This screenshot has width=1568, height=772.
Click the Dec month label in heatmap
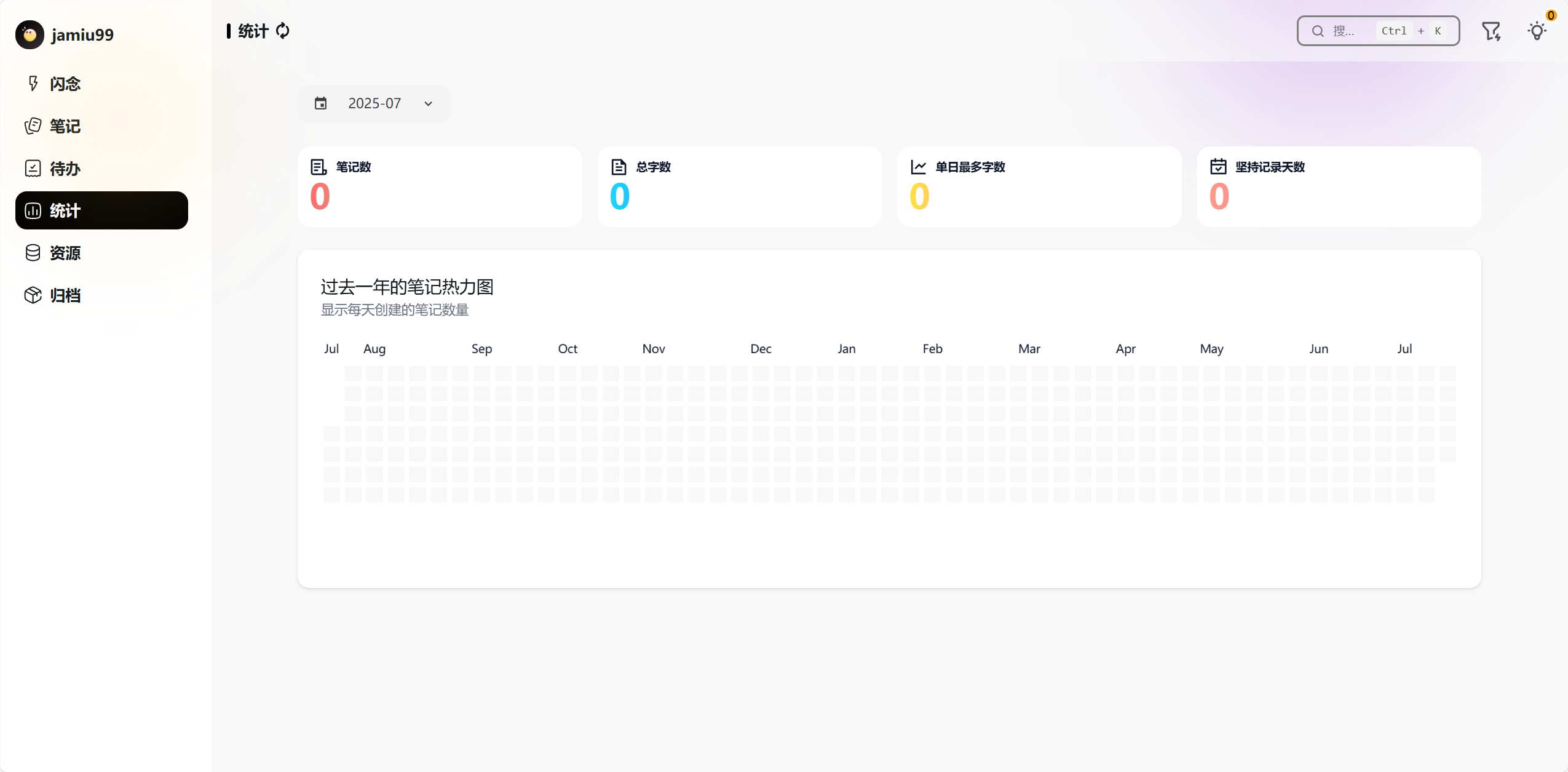click(x=761, y=349)
